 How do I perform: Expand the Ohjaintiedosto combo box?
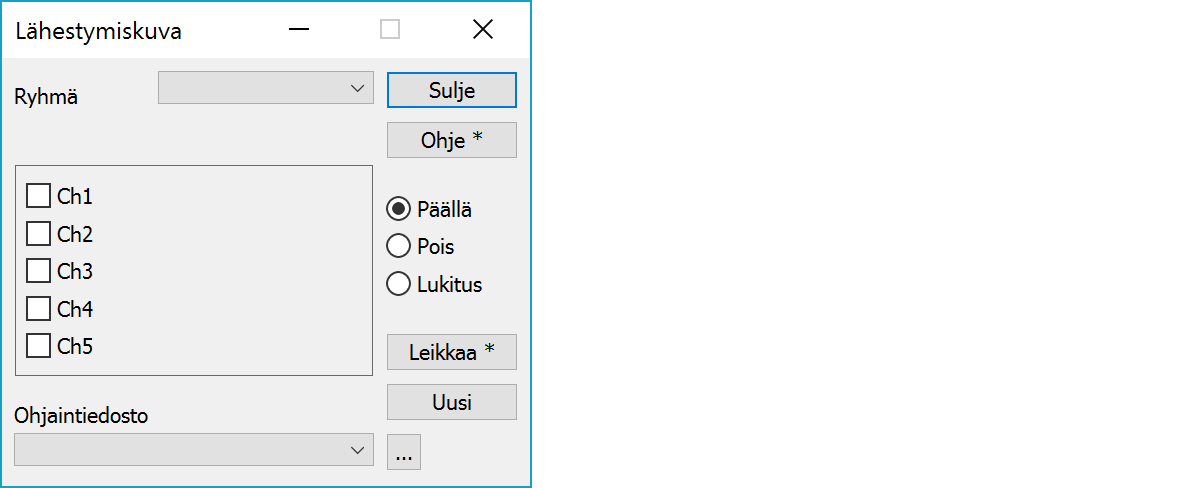[194, 450]
